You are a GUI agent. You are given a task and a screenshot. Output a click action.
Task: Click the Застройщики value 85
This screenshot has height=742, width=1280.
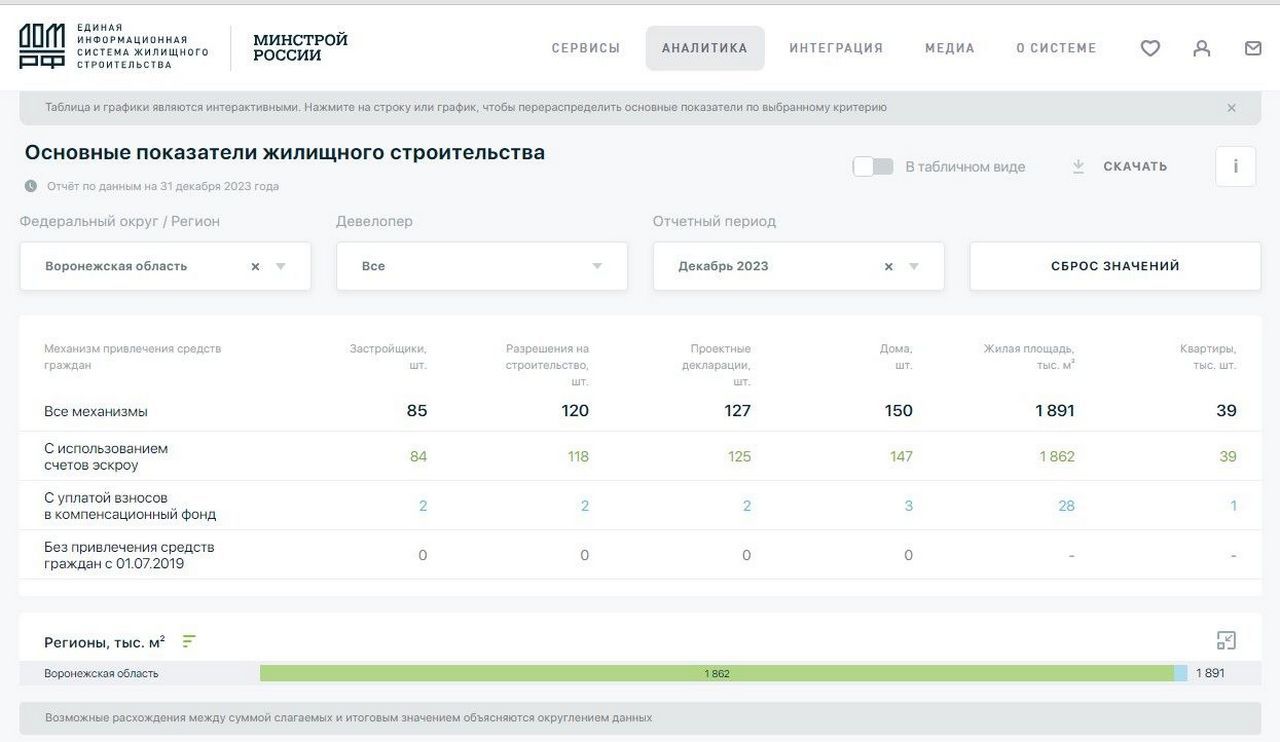point(417,411)
